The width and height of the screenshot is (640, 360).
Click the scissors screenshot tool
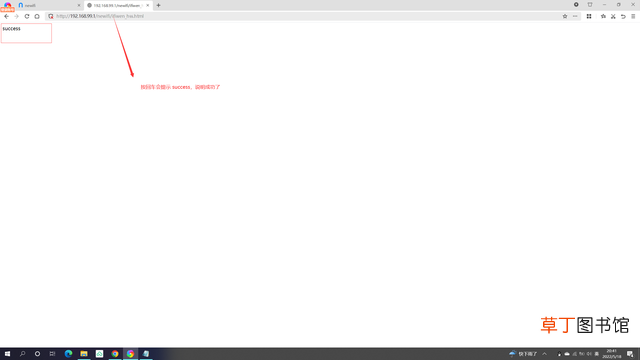tap(613, 16)
